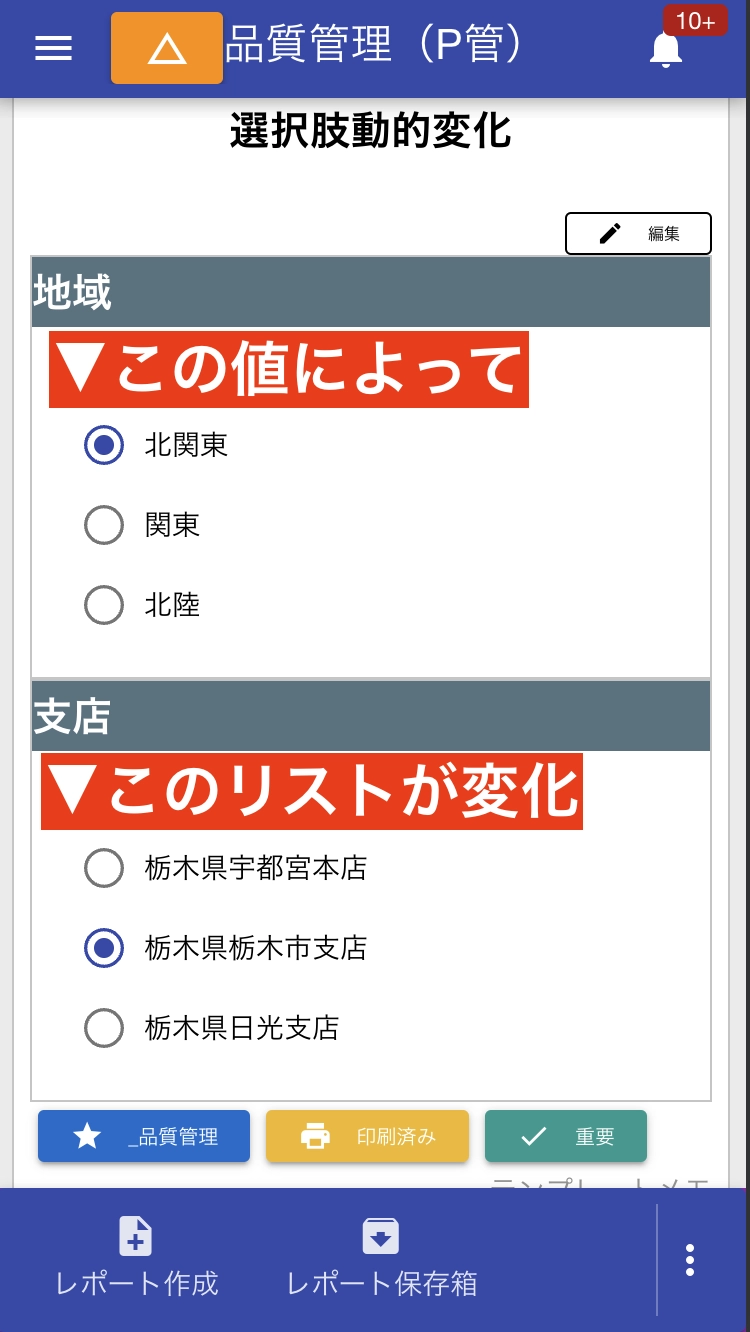Tap the orange warning triangle icon
Viewport: 750px width, 1332px height.
coord(166,47)
